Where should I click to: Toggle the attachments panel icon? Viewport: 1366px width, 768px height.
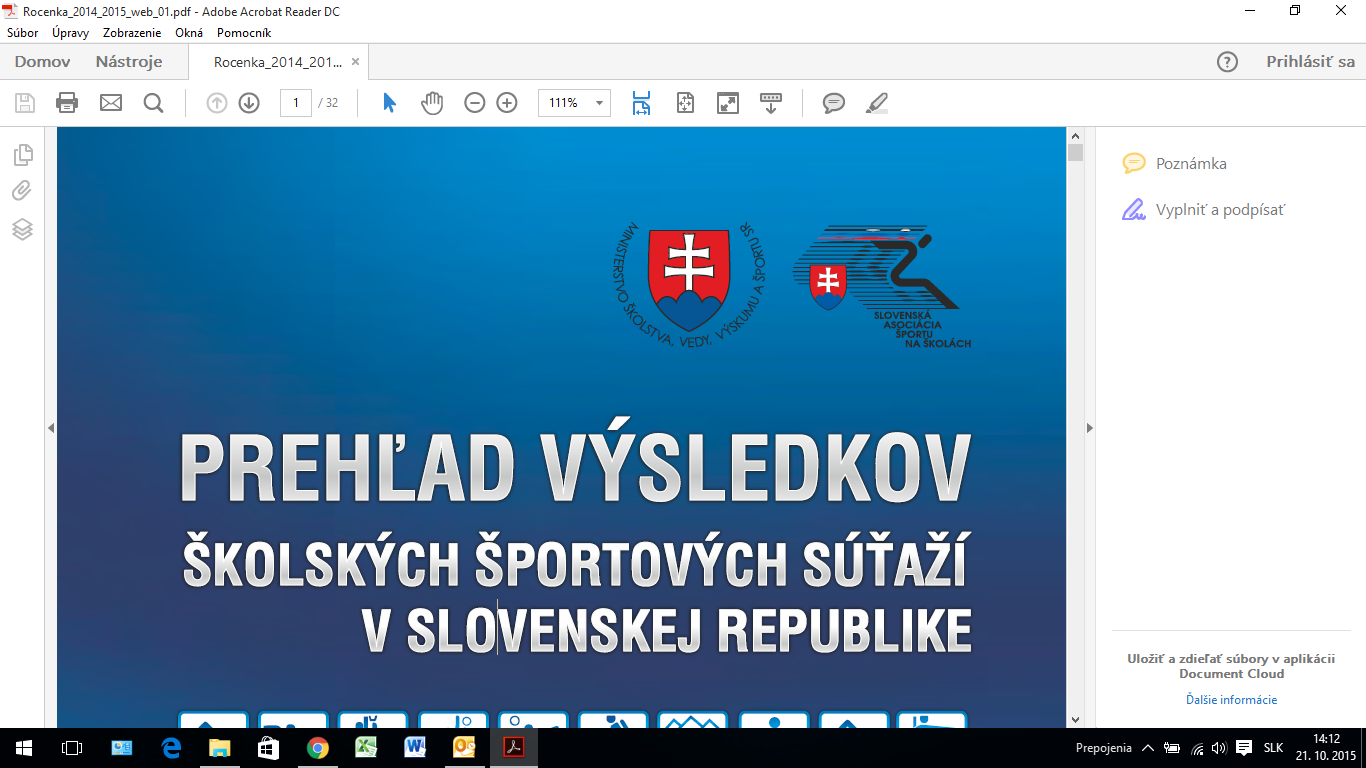[x=21, y=190]
